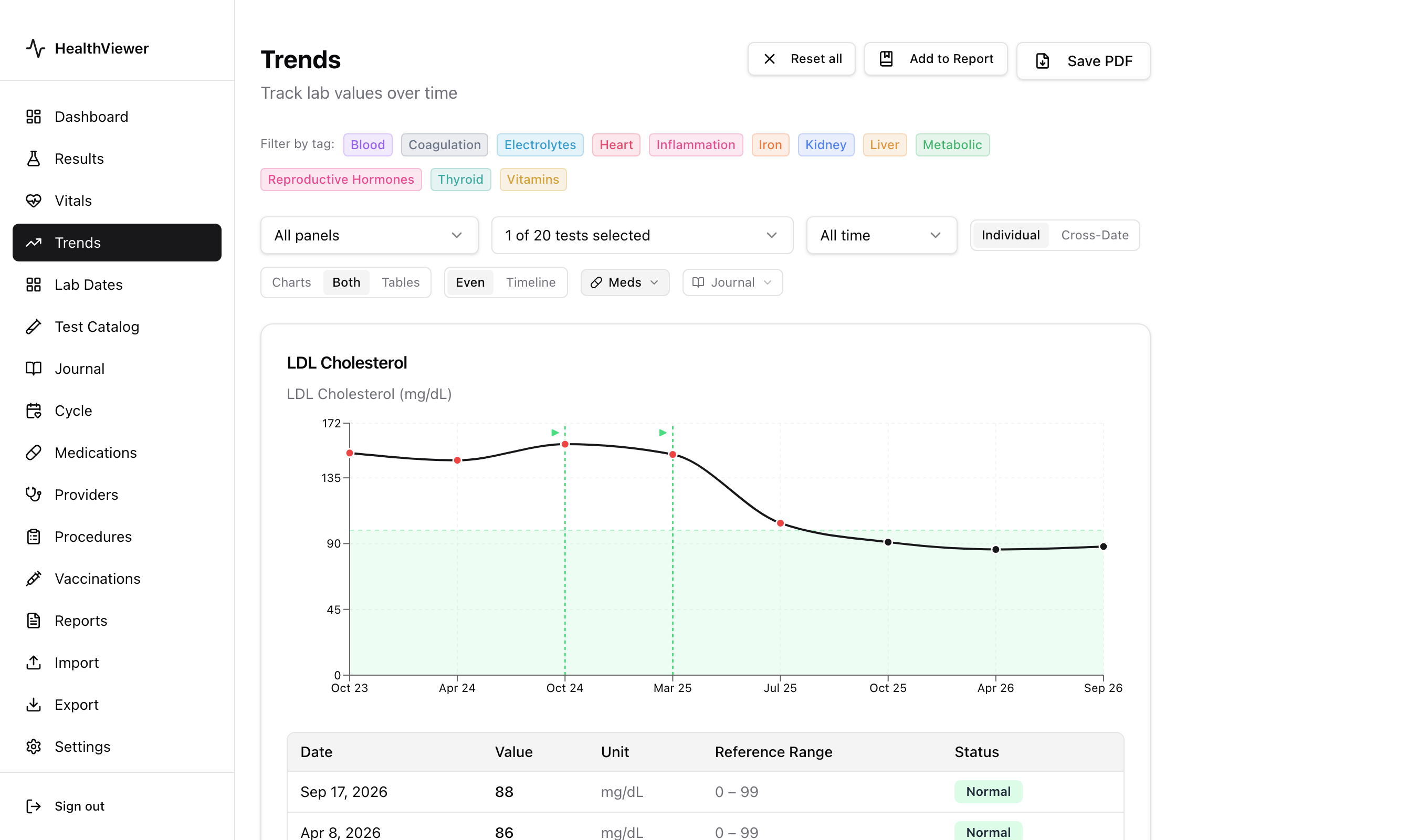Click the Reset all button

pyautogui.click(x=801, y=59)
